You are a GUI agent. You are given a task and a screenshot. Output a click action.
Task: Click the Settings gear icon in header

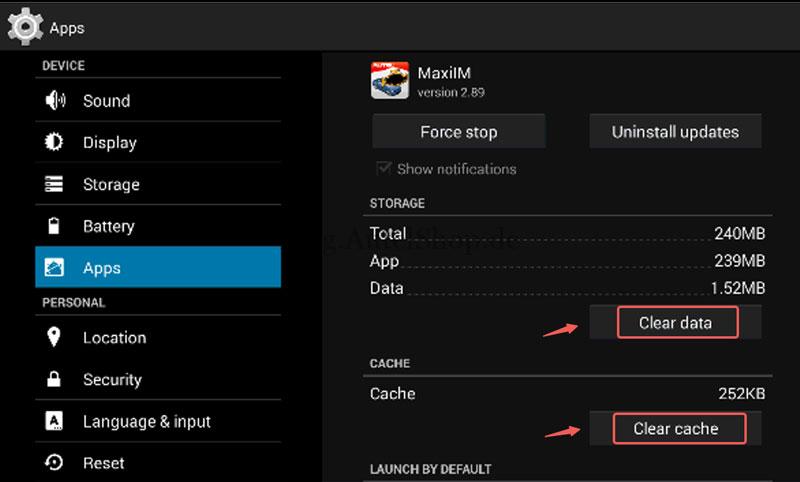pyautogui.click(x=25, y=26)
